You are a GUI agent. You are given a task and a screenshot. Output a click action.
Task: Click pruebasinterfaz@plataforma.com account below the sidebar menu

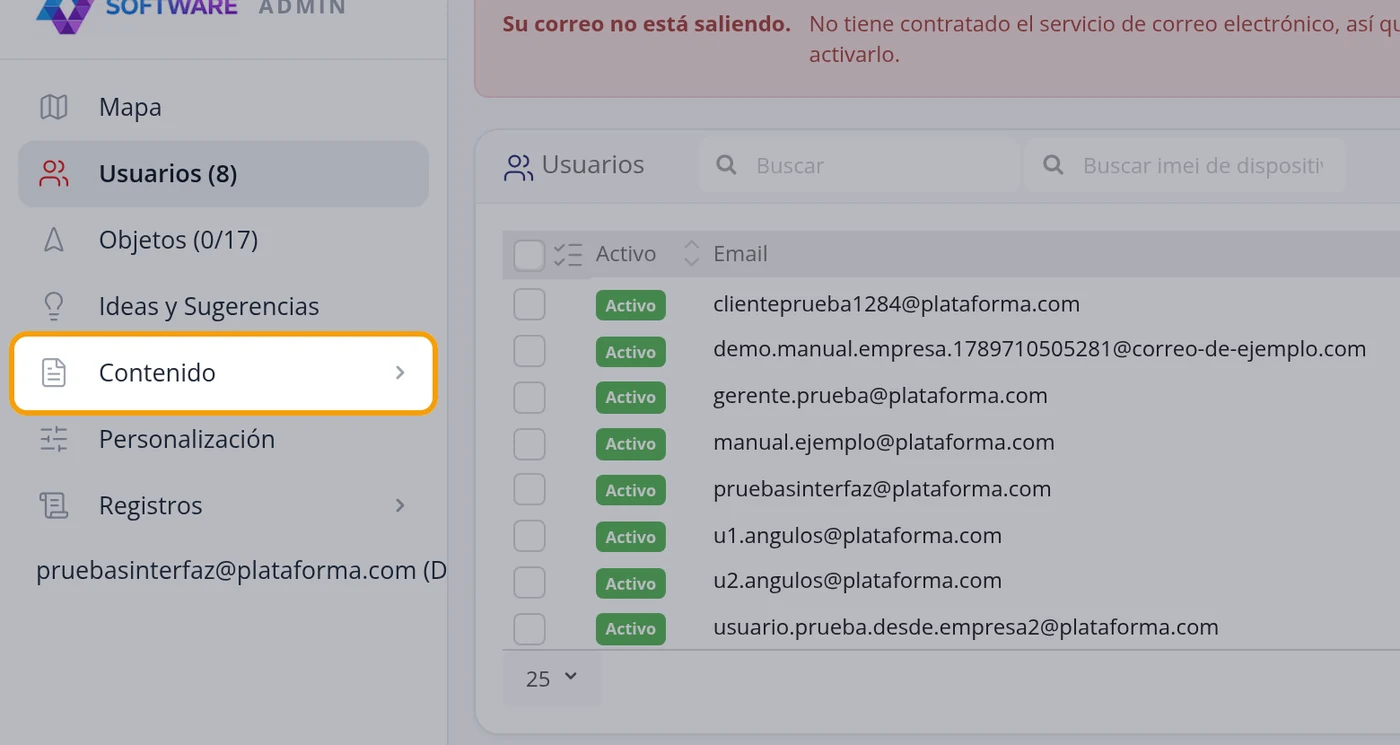point(241,571)
